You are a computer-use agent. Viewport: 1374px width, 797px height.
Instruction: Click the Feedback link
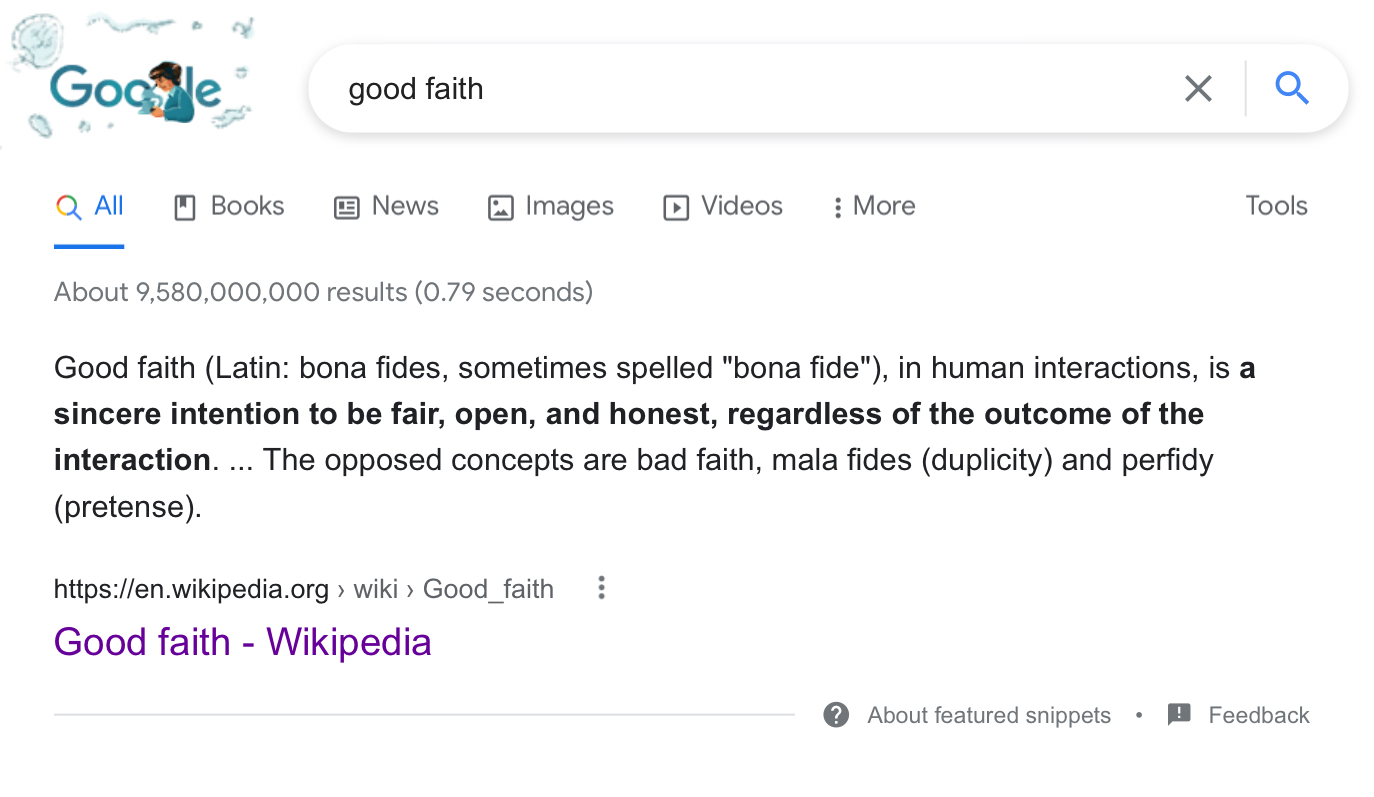coord(1259,715)
